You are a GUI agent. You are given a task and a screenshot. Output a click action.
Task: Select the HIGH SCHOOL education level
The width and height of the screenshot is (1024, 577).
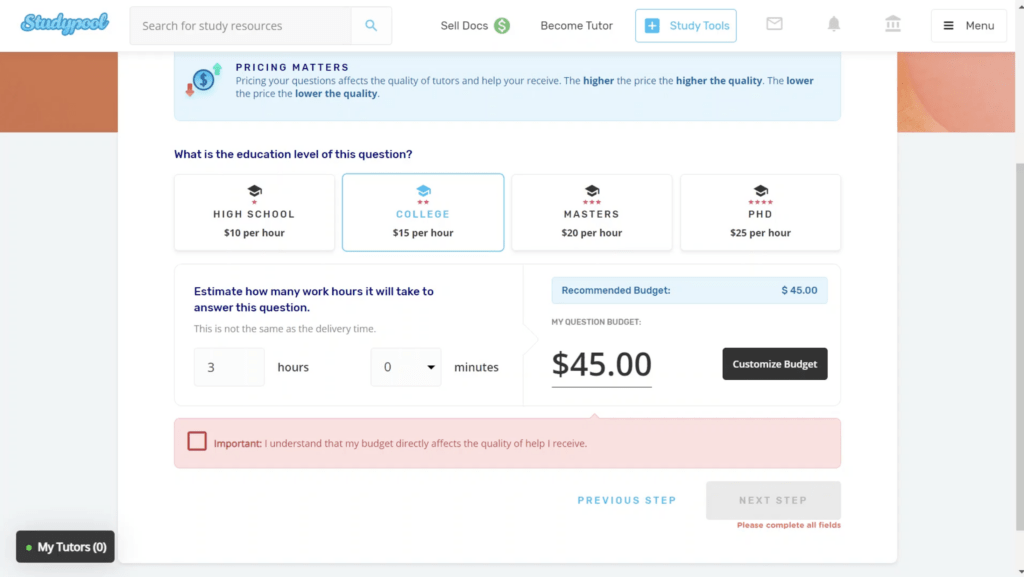pos(254,212)
